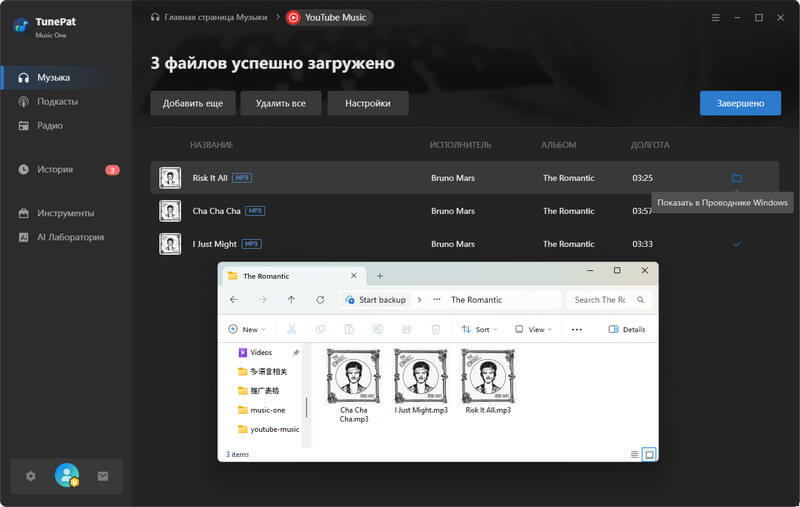Click the Добавить еще button
This screenshot has width=800, height=507.
tap(193, 103)
